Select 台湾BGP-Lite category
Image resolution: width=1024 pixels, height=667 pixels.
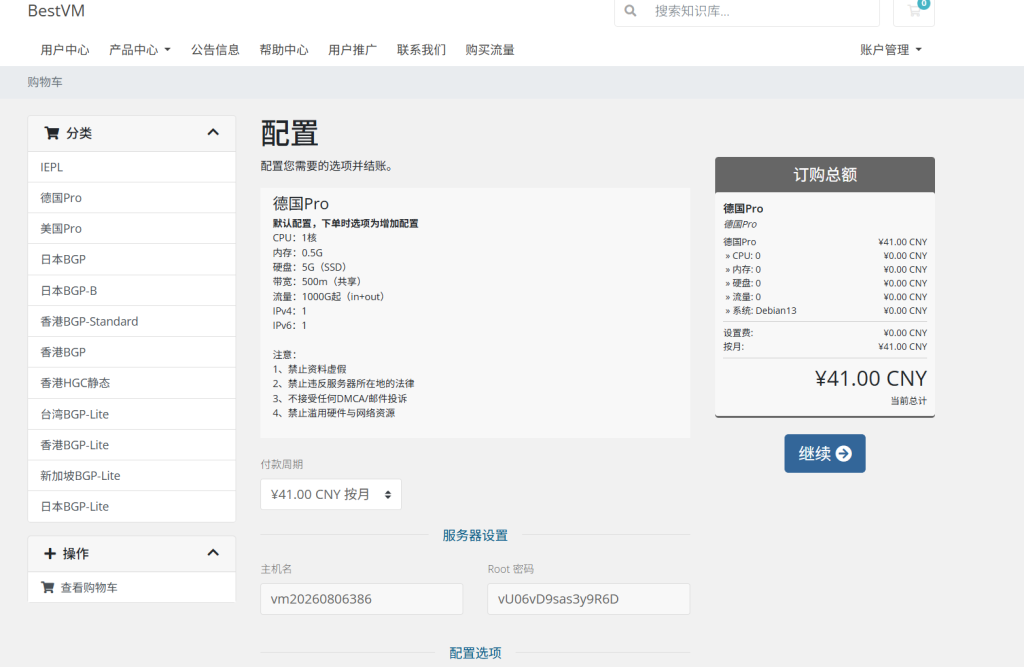pos(132,414)
